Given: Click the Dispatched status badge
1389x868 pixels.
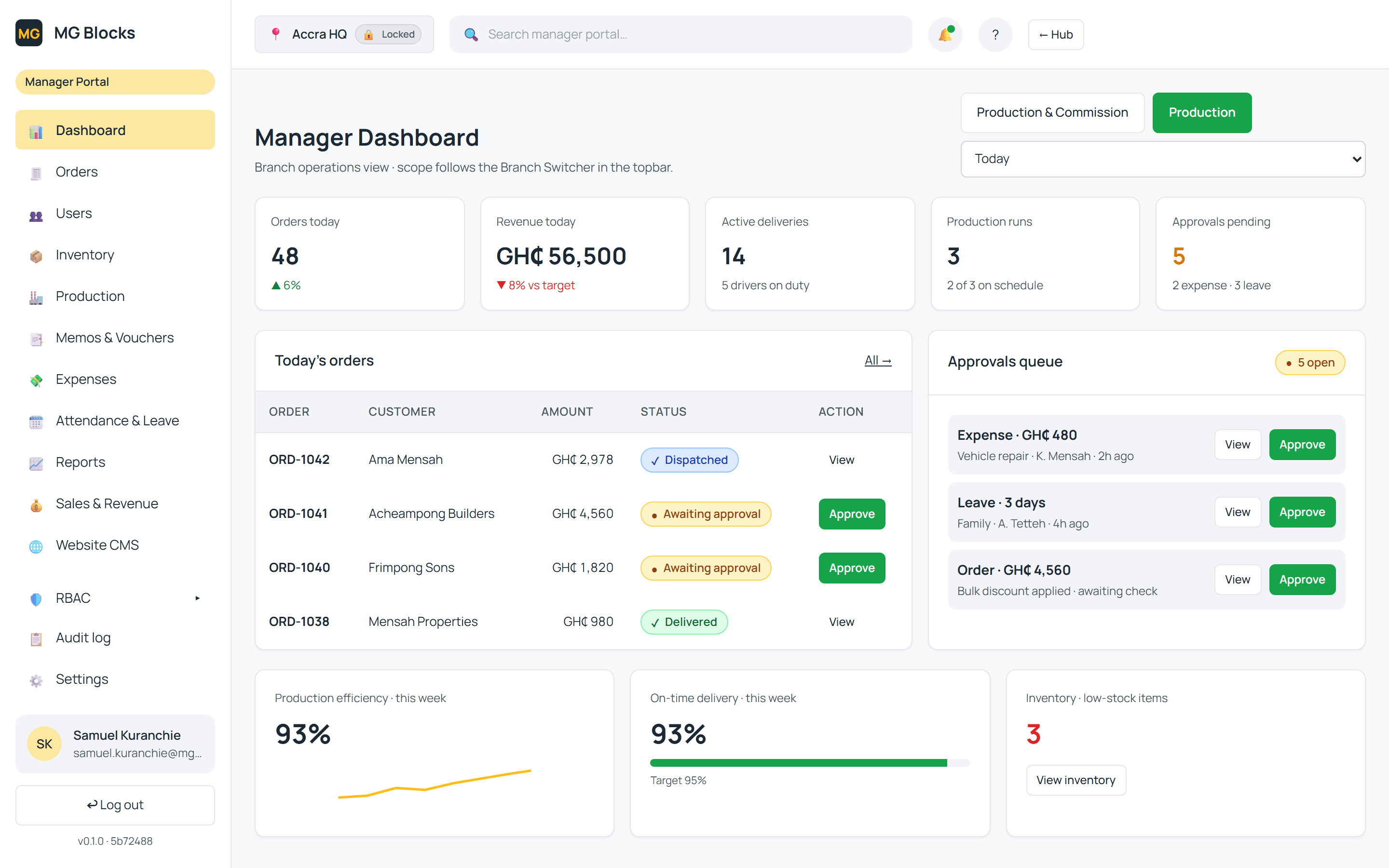Looking at the screenshot, I should pyautogui.click(x=689, y=460).
